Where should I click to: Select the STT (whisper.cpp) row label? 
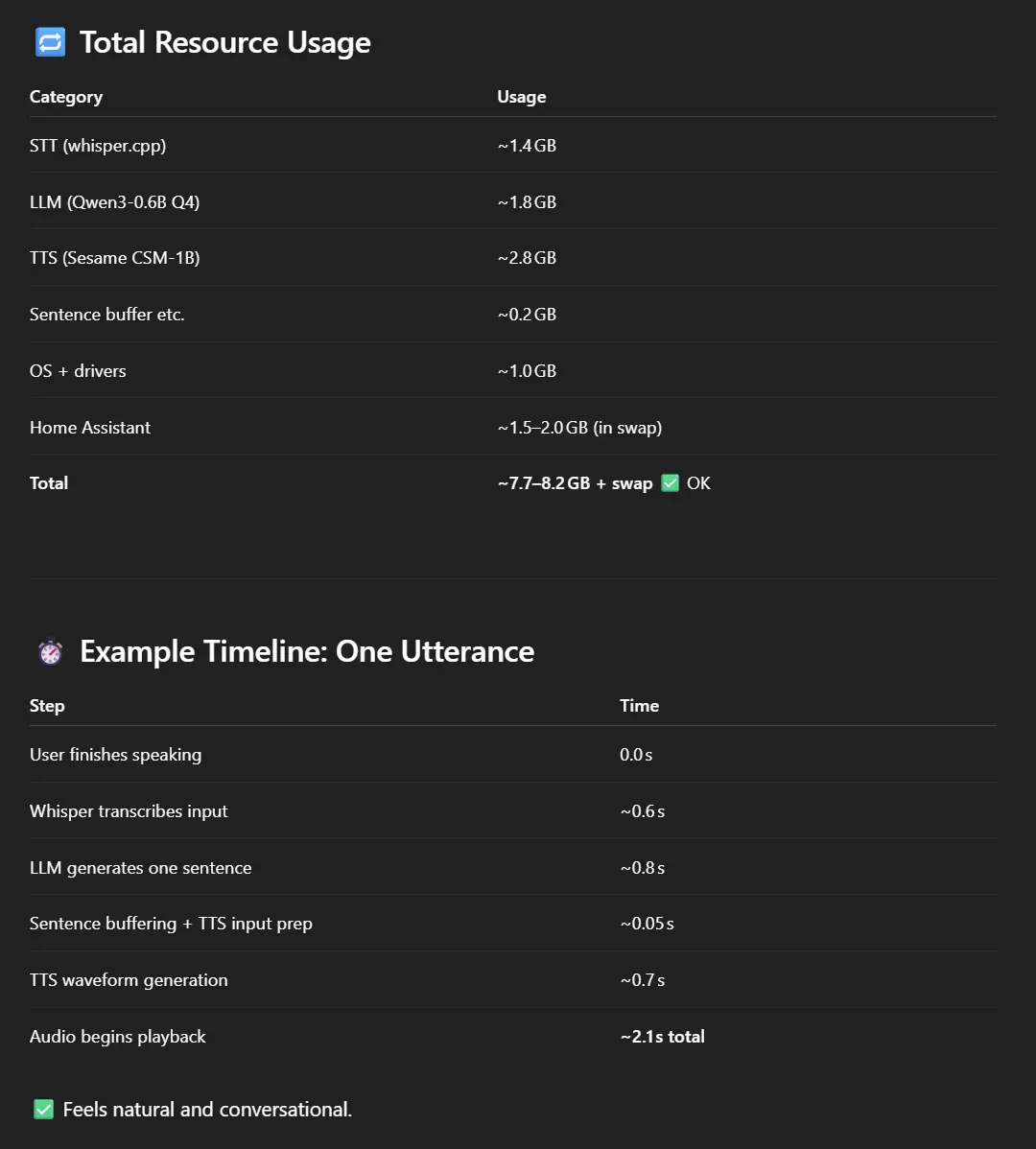point(98,146)
